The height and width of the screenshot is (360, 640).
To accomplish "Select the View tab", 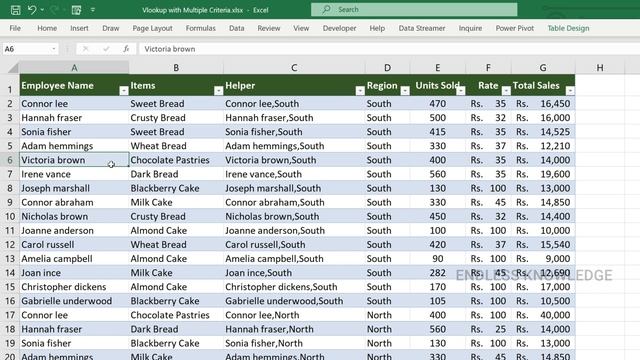I will coord(301,28).
